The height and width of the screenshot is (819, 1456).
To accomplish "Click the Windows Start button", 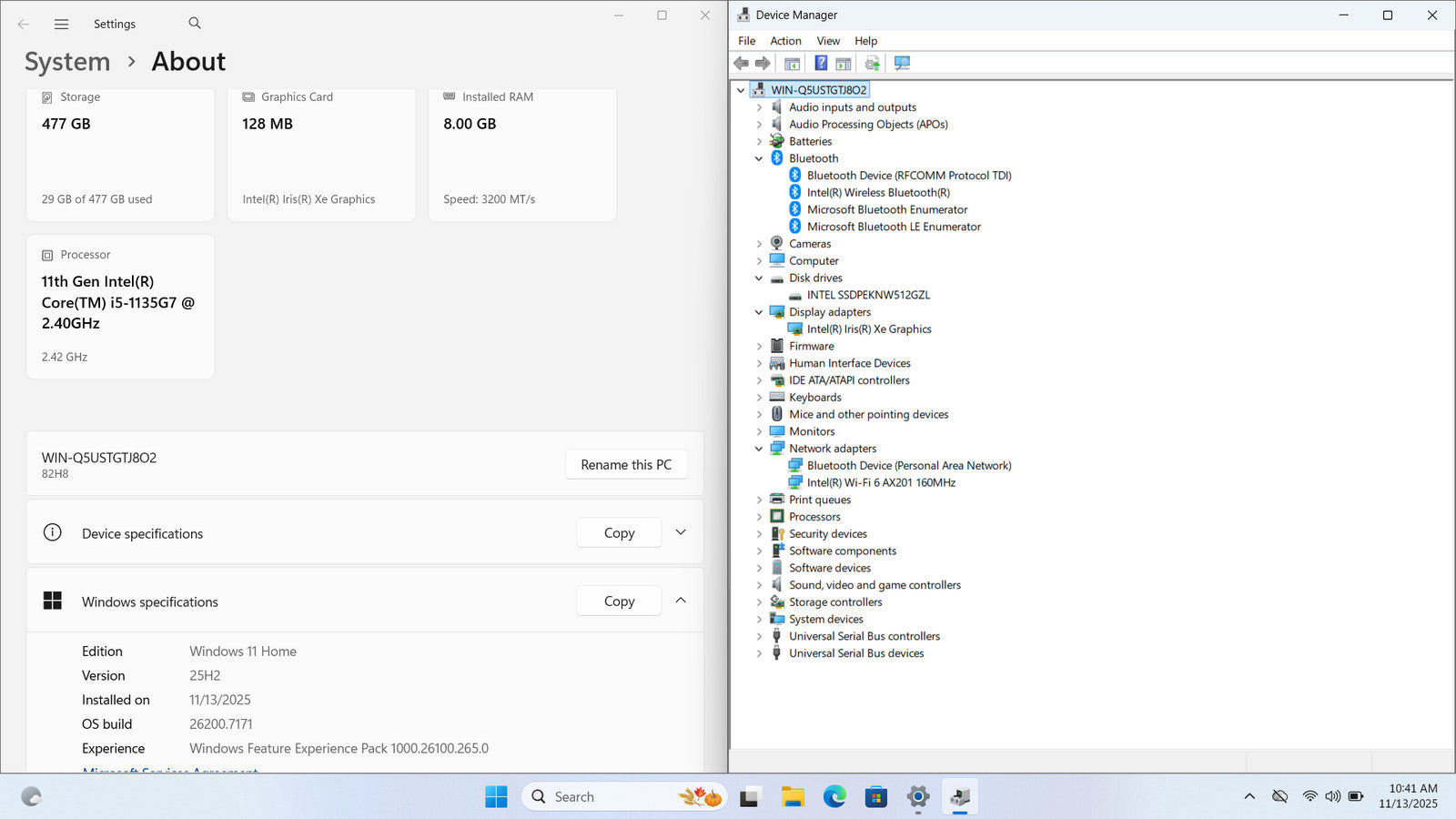I will (496, 797).
